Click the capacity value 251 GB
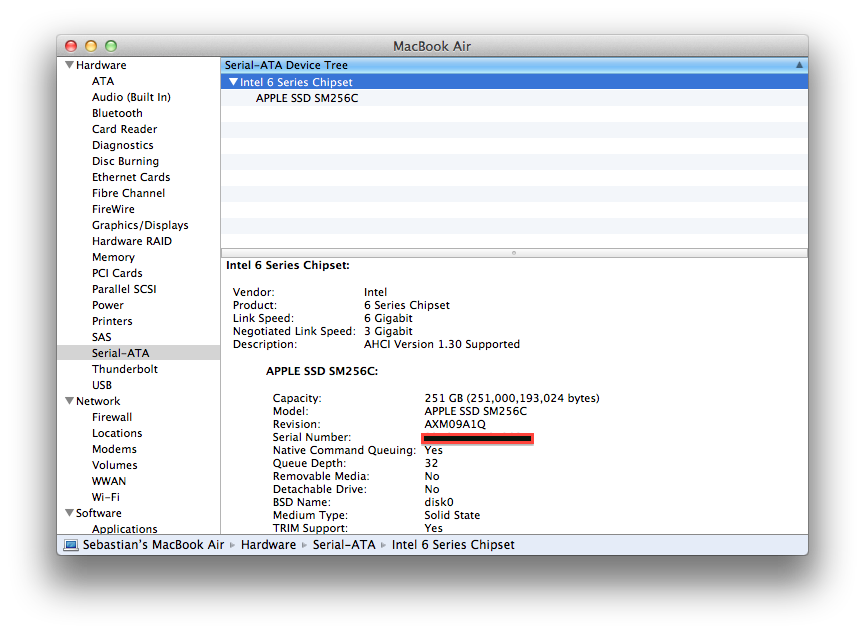Screen dimensions: 865x634 [x=512, y=398]
